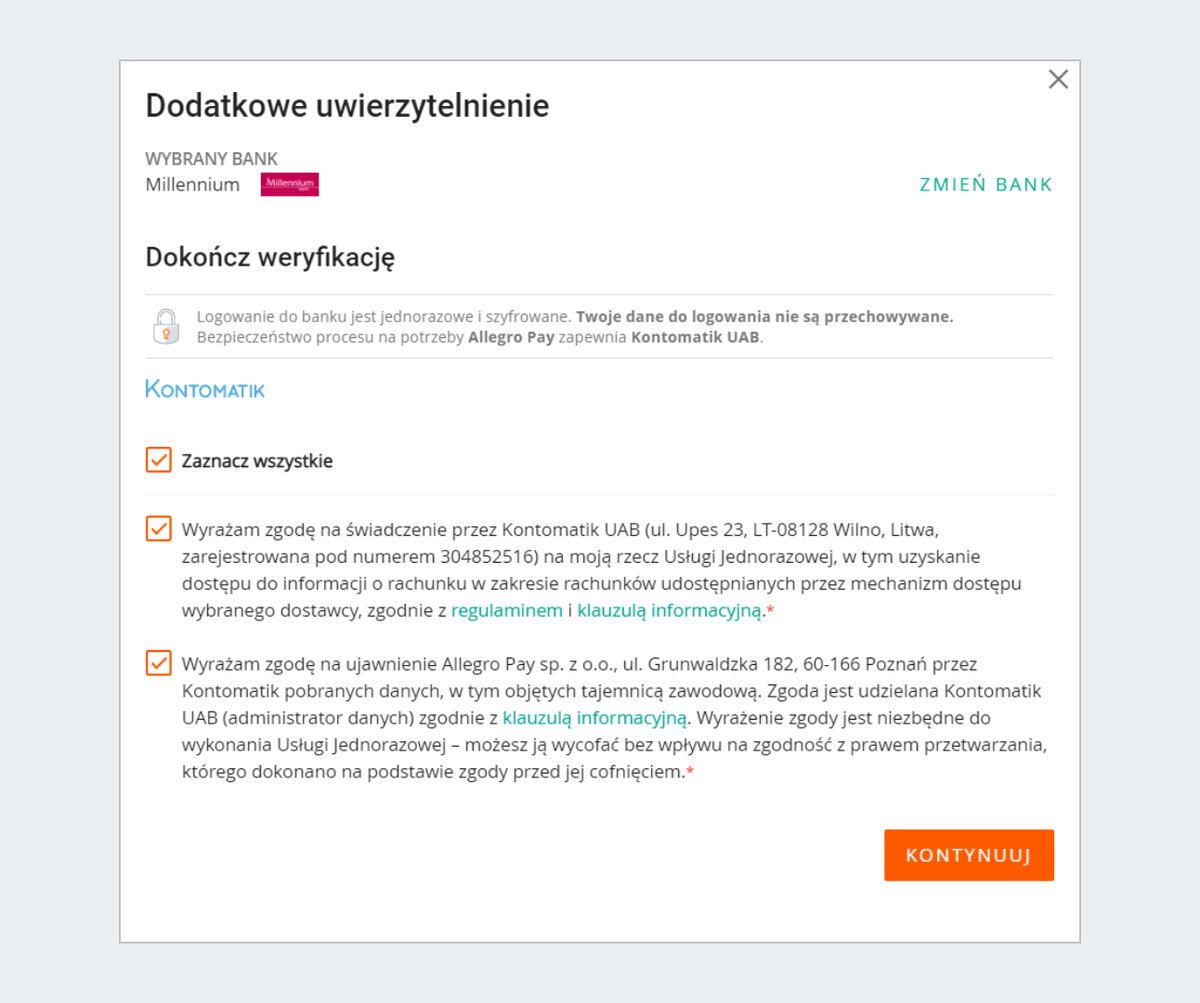The width and height of the screenshot is (1200, 1003).
Task: Open klauzulą informacyjną link in second consent
Action: [x=594, y=717]
